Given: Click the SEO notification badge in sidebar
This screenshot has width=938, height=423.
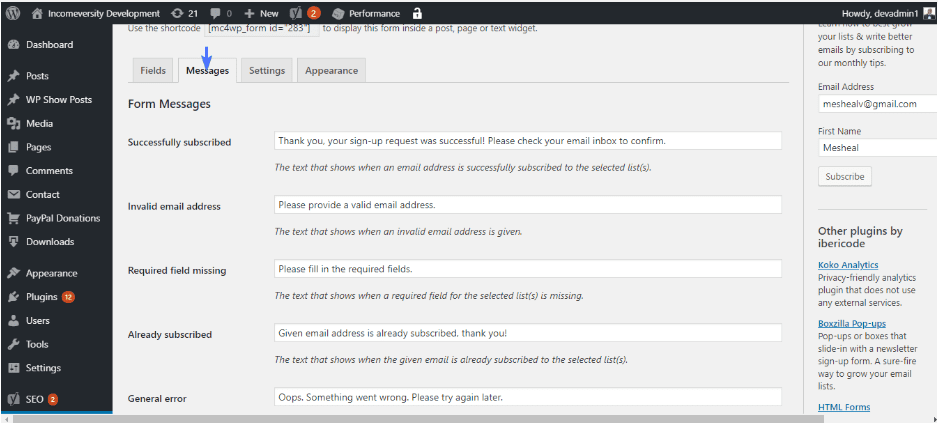Looking at the screenshot, I should pyautogui.click(x=53, y=399).
